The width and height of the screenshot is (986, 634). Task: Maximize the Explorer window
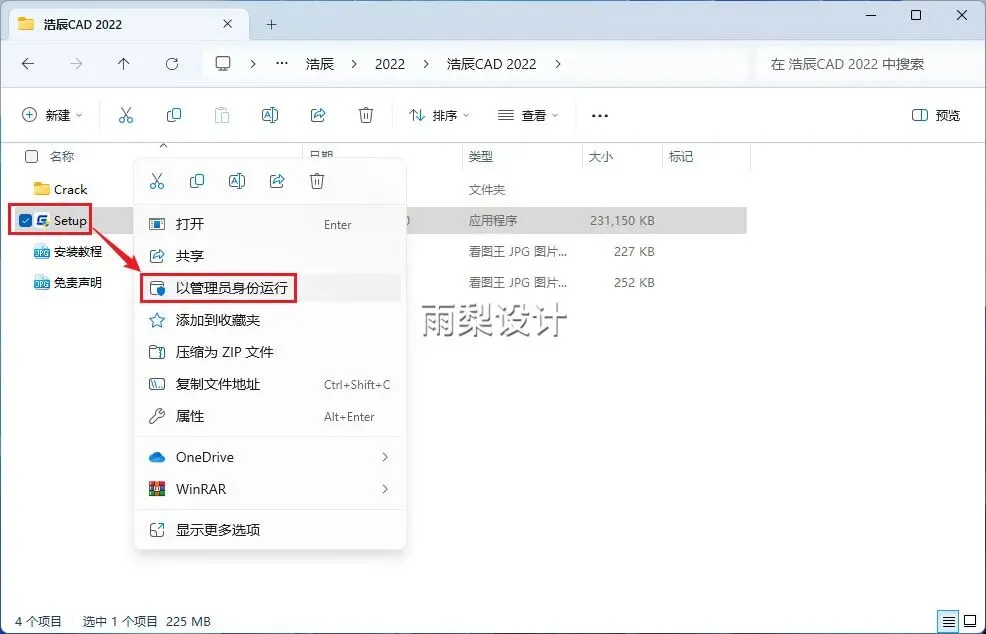click(x=916, y=15)
